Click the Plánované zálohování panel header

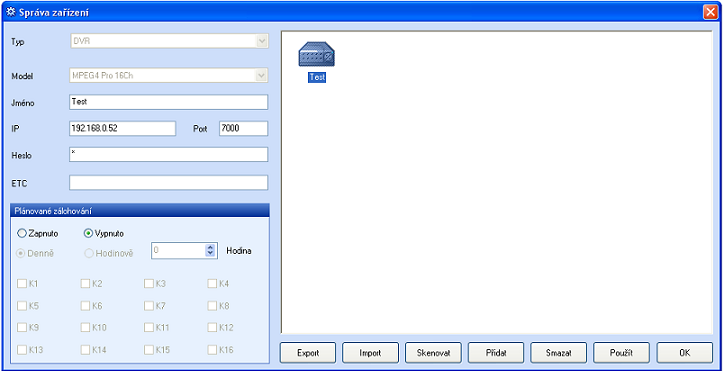[139, 210]
